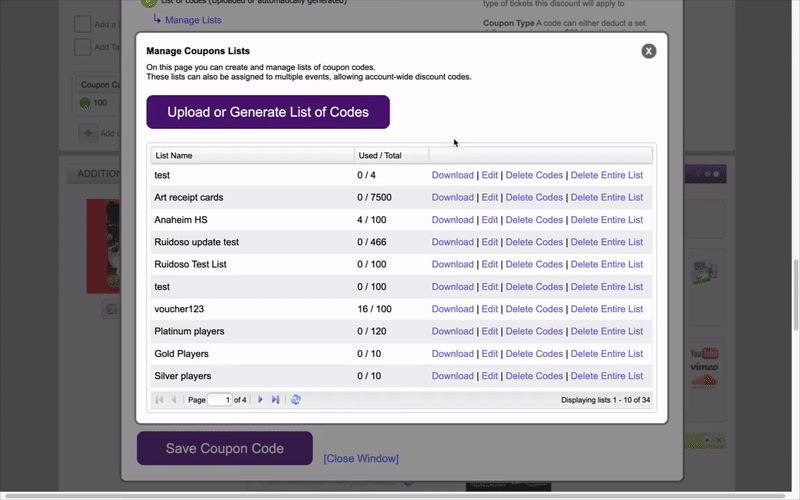This screenshot has height=500, width=800.
Task: Delete entire Ruidoso update test list
Action: (x=607, y=242)
